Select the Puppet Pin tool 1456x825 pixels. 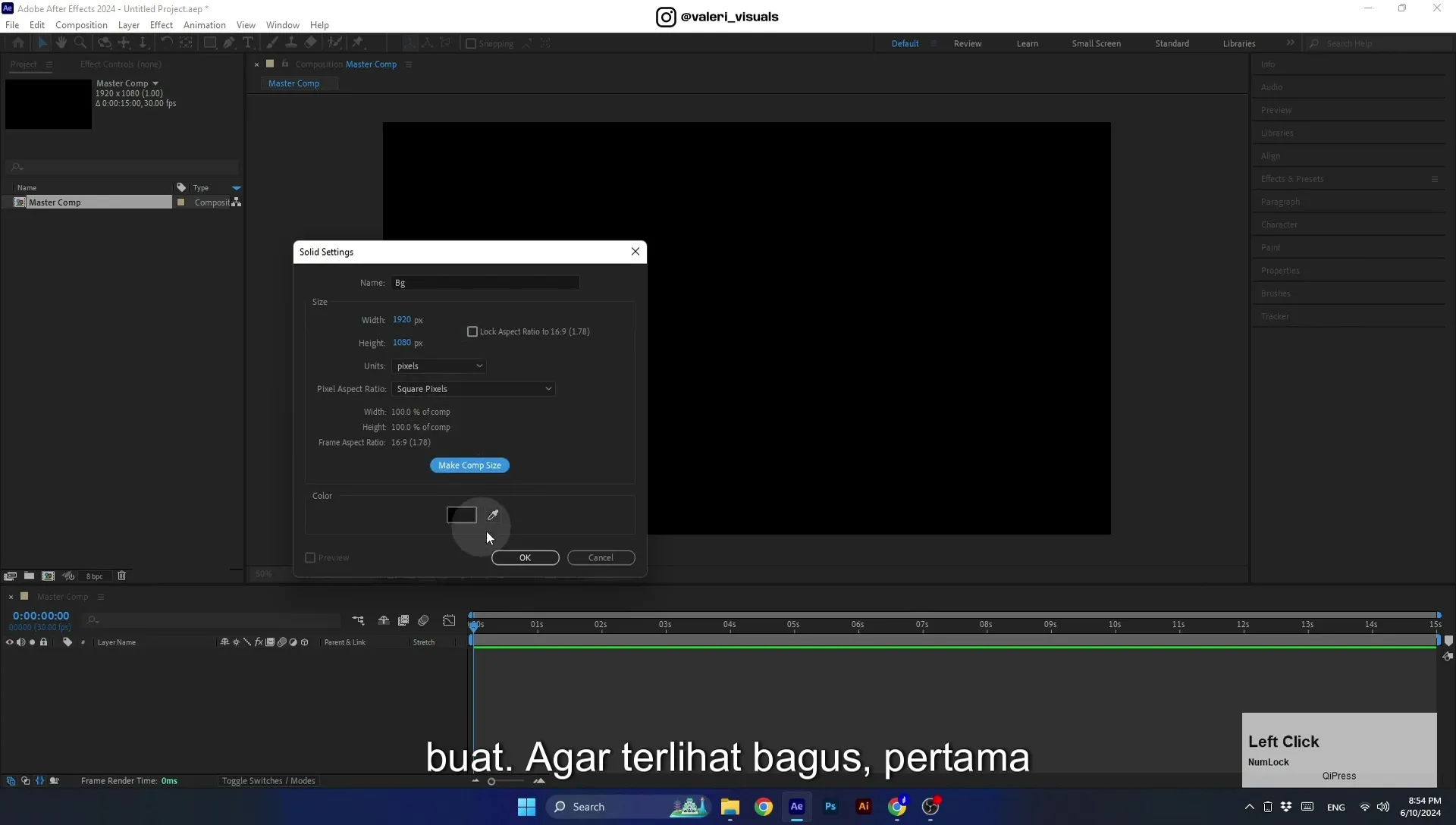point(358,43)
